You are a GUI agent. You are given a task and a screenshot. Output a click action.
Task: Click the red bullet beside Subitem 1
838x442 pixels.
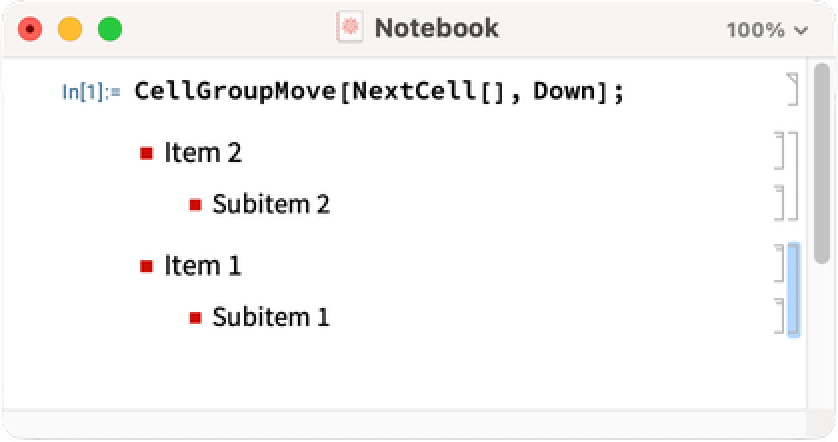(195, 318)
